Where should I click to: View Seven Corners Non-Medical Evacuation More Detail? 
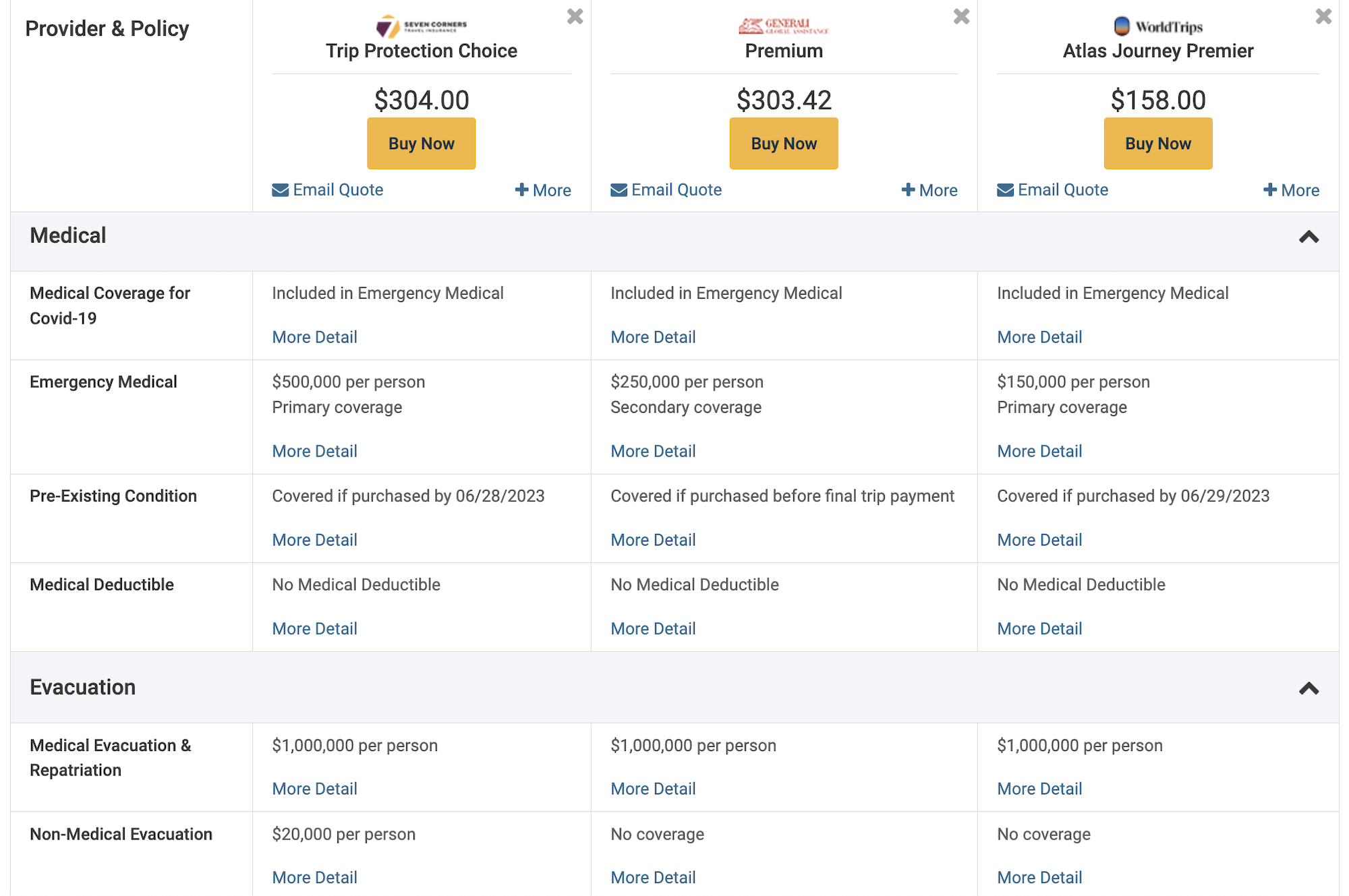coord(314,876)
